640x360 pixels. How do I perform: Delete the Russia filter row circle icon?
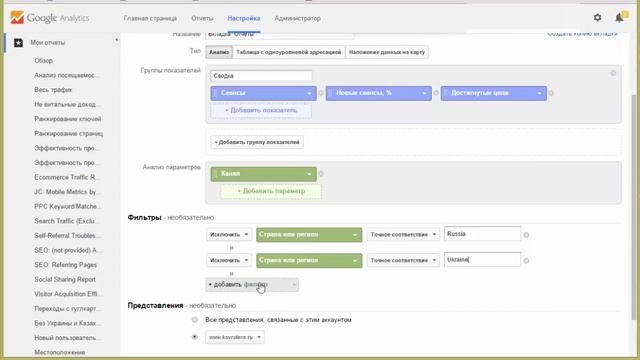click(526, 235)
